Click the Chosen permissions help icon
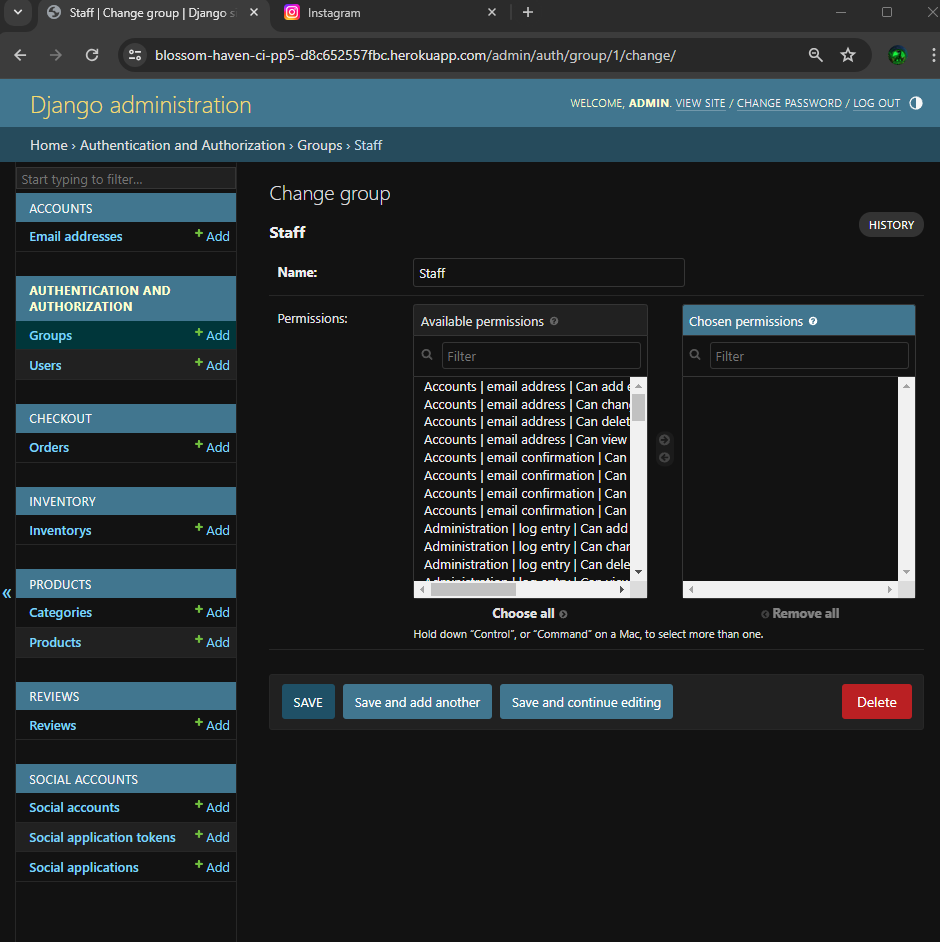This screenshot has width=940, height=942. point(813,321)
